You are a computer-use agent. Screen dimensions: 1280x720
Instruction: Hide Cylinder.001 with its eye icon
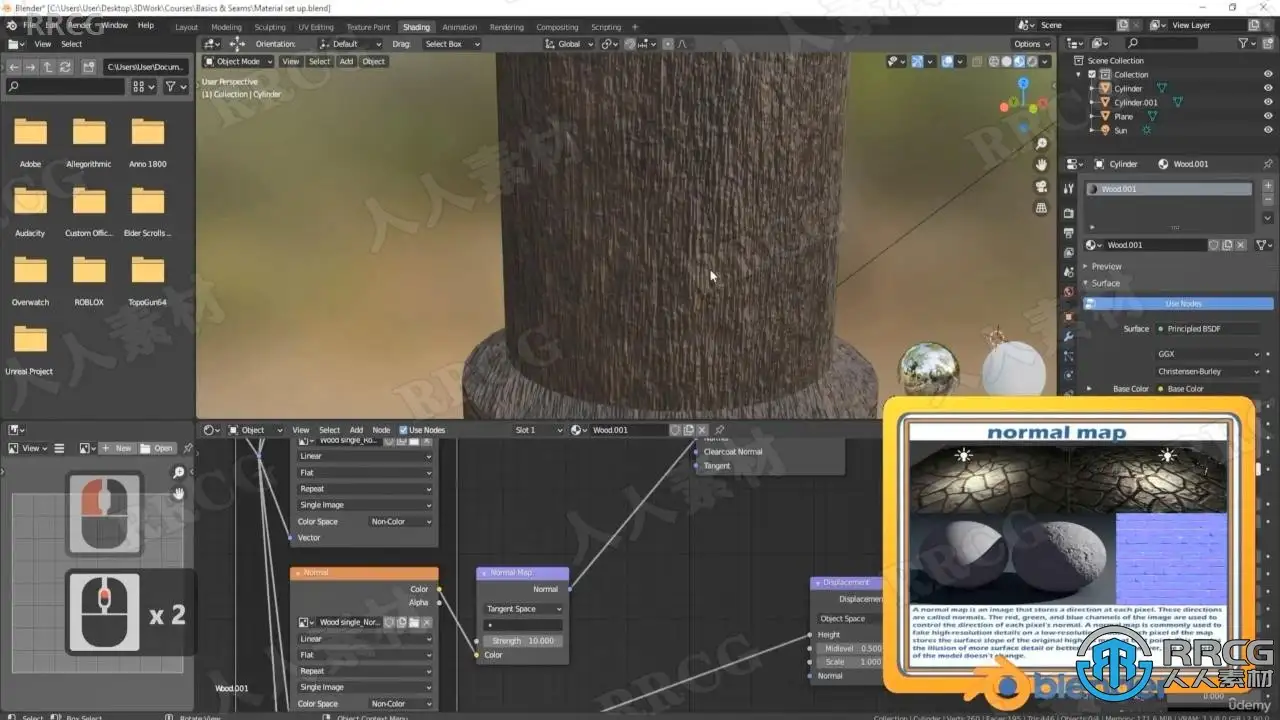click(1268, 102)
